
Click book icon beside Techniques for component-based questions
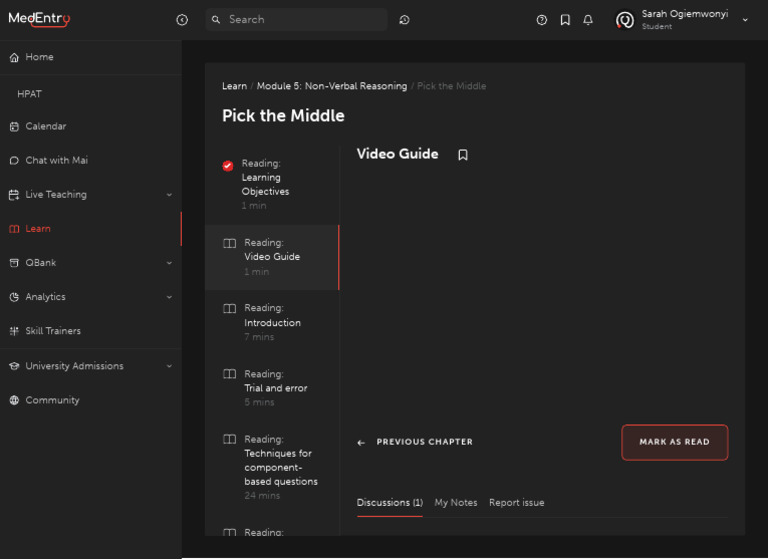[229, 439]
